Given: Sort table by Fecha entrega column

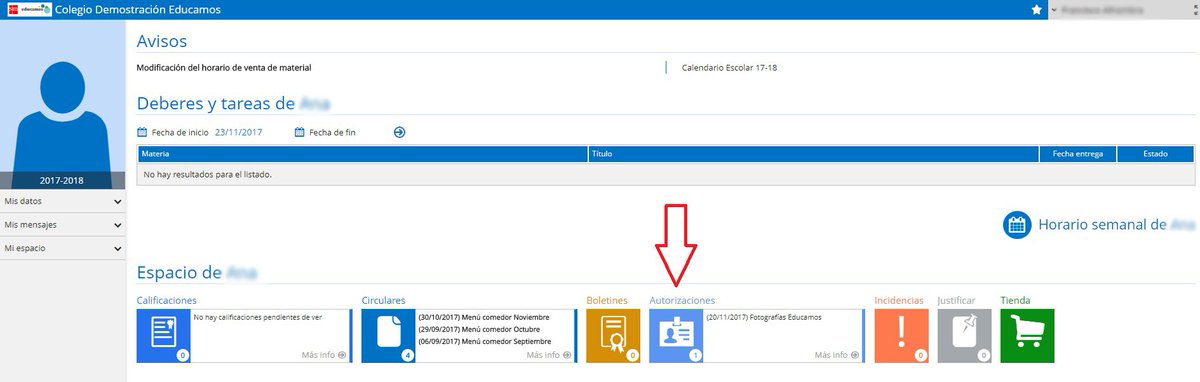Looking at the screenshot, I should 1078,154.
